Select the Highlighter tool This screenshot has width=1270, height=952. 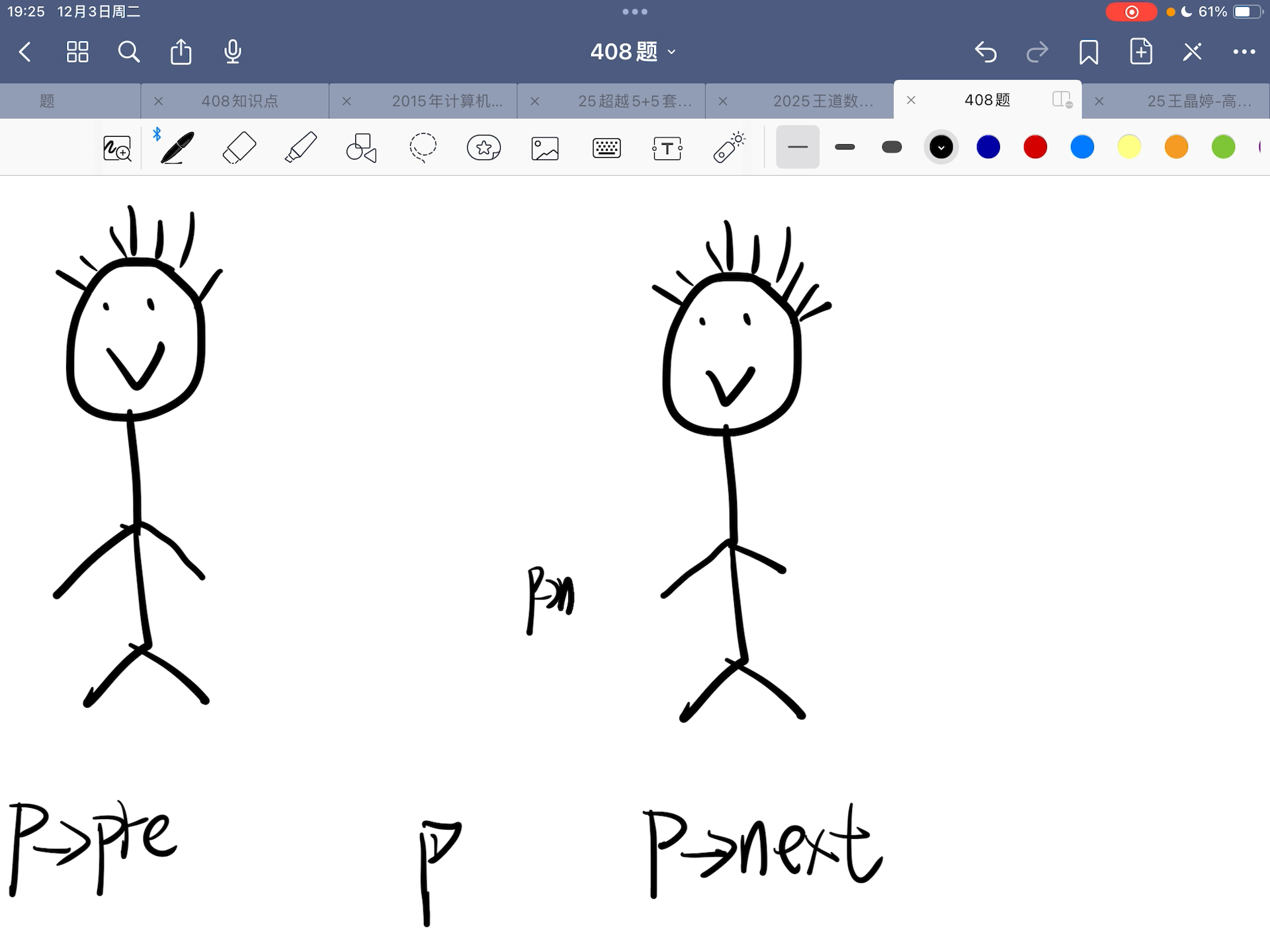[x=300, y=147]
